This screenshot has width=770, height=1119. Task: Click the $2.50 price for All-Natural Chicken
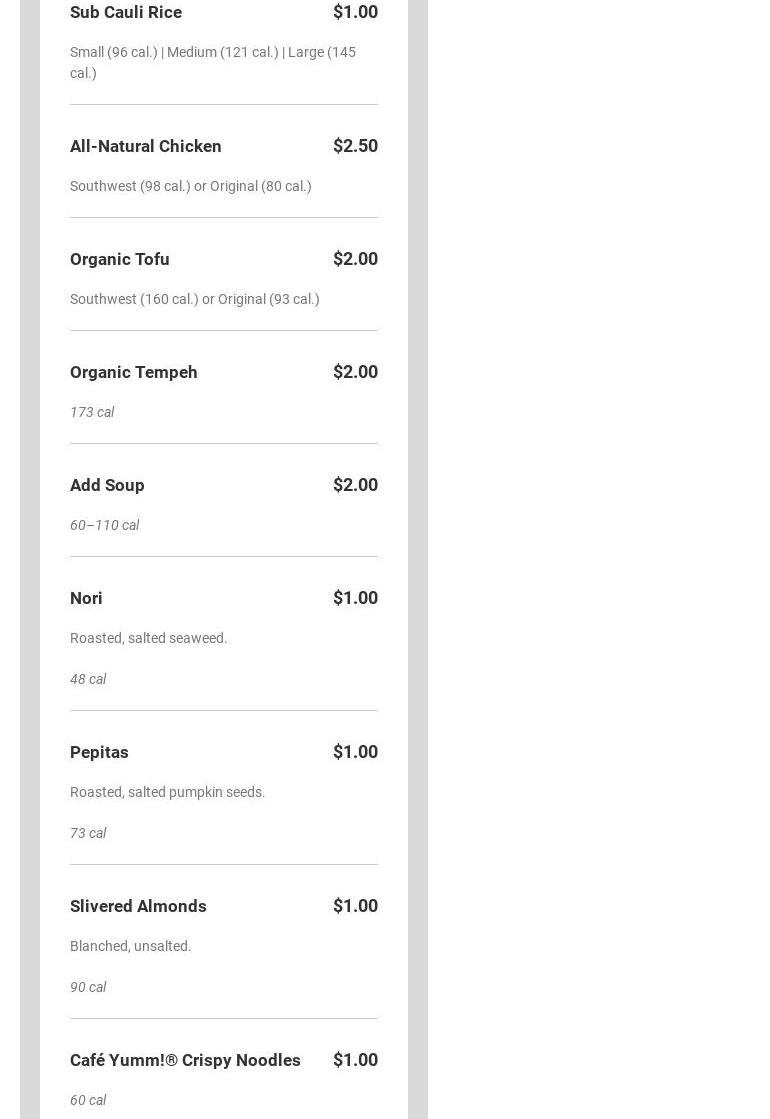click(x=355, y=146)
